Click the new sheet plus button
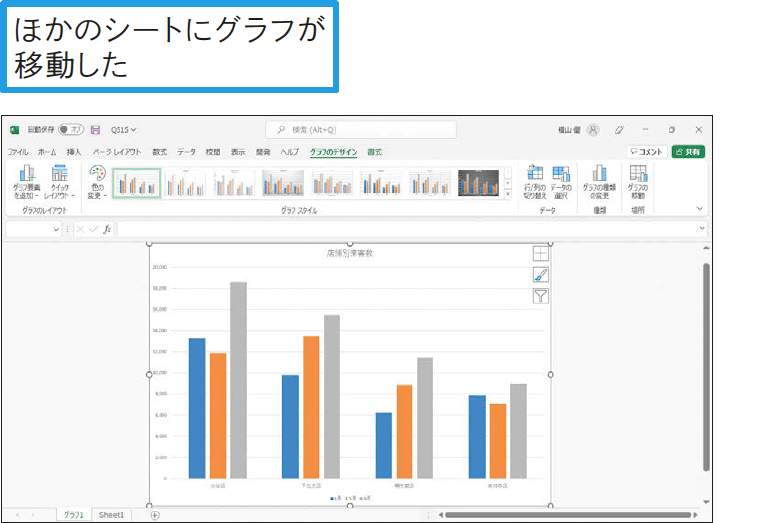The height and width of the screenshot is (523, 783). pyautogui.click(x=155, y=515)
